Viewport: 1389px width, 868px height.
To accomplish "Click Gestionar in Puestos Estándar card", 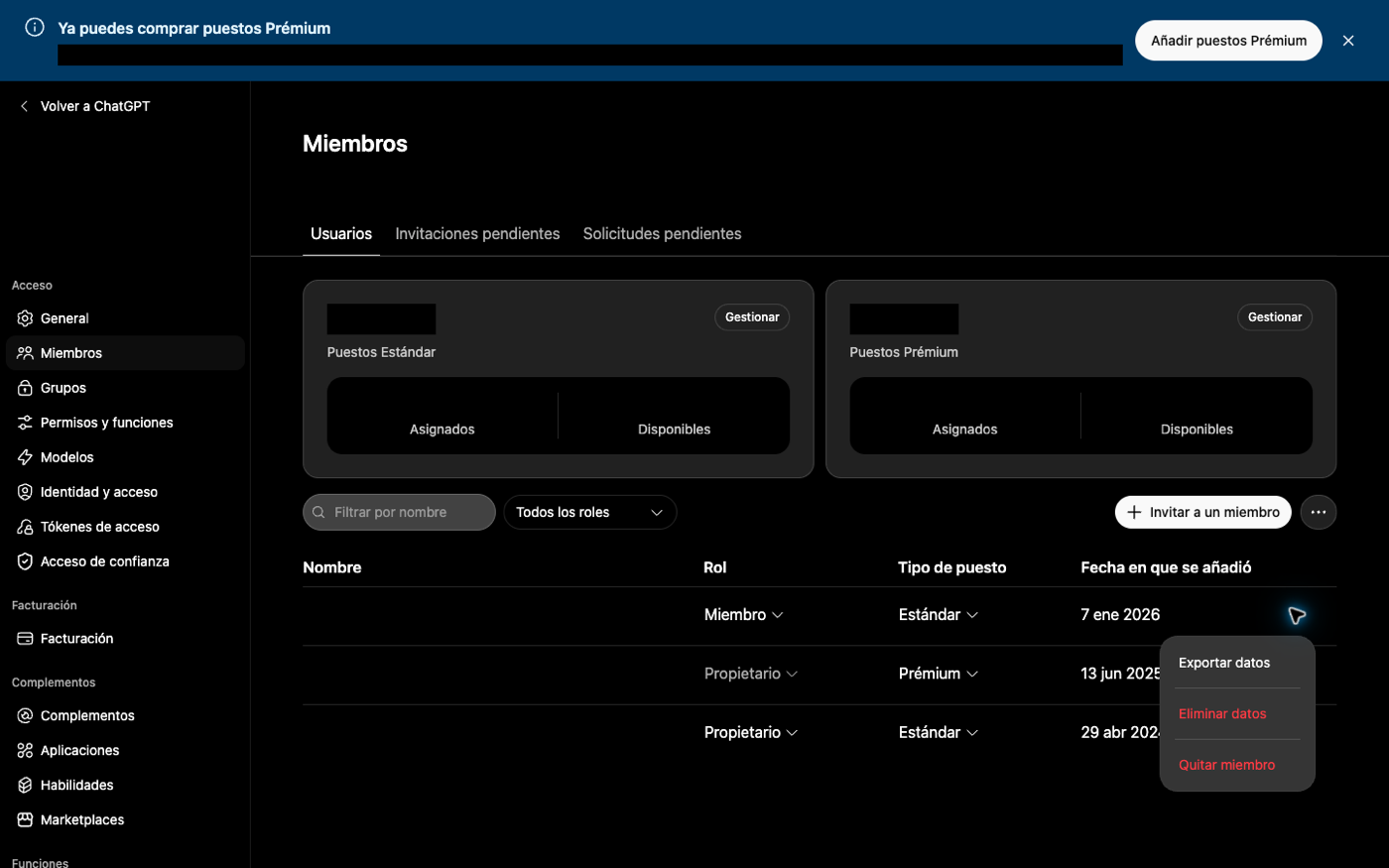I will tap(752, 317).
